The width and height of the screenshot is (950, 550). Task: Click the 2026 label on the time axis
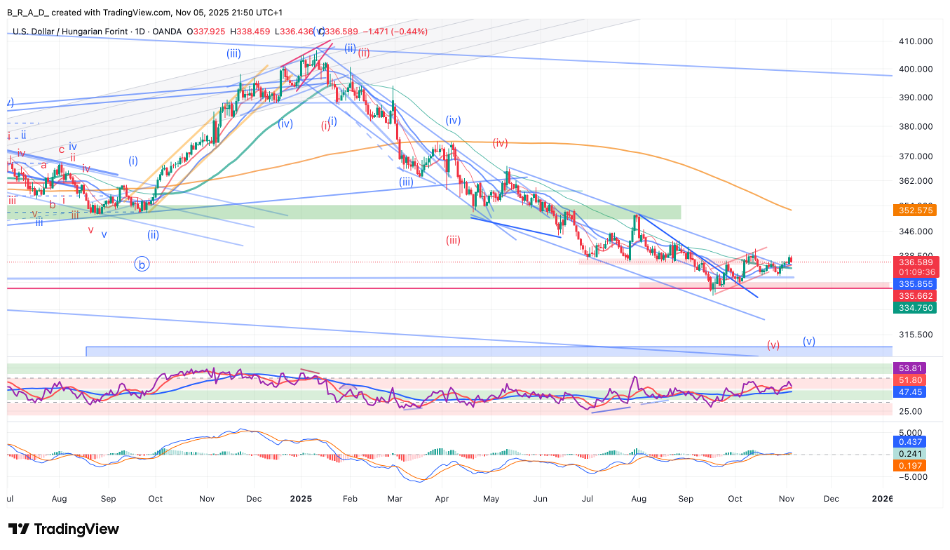click(883, 497)
